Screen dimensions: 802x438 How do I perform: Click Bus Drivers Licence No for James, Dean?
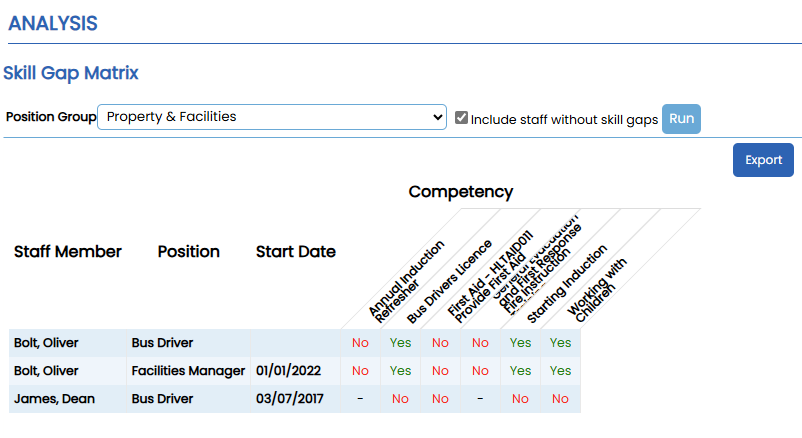click(x=400, y=399)
